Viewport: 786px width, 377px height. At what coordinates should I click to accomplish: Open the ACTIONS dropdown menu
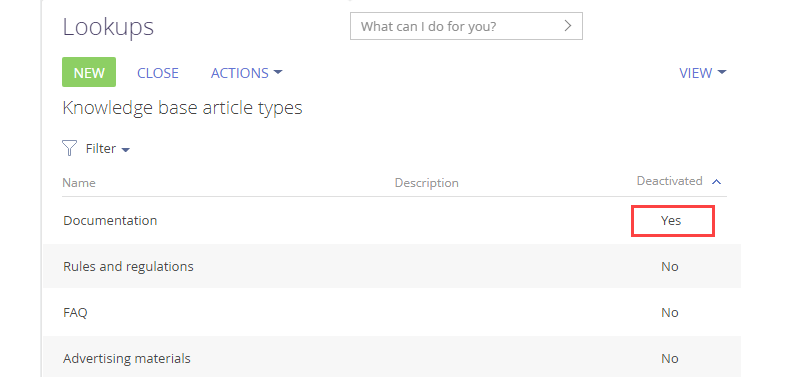pos(246,73)
